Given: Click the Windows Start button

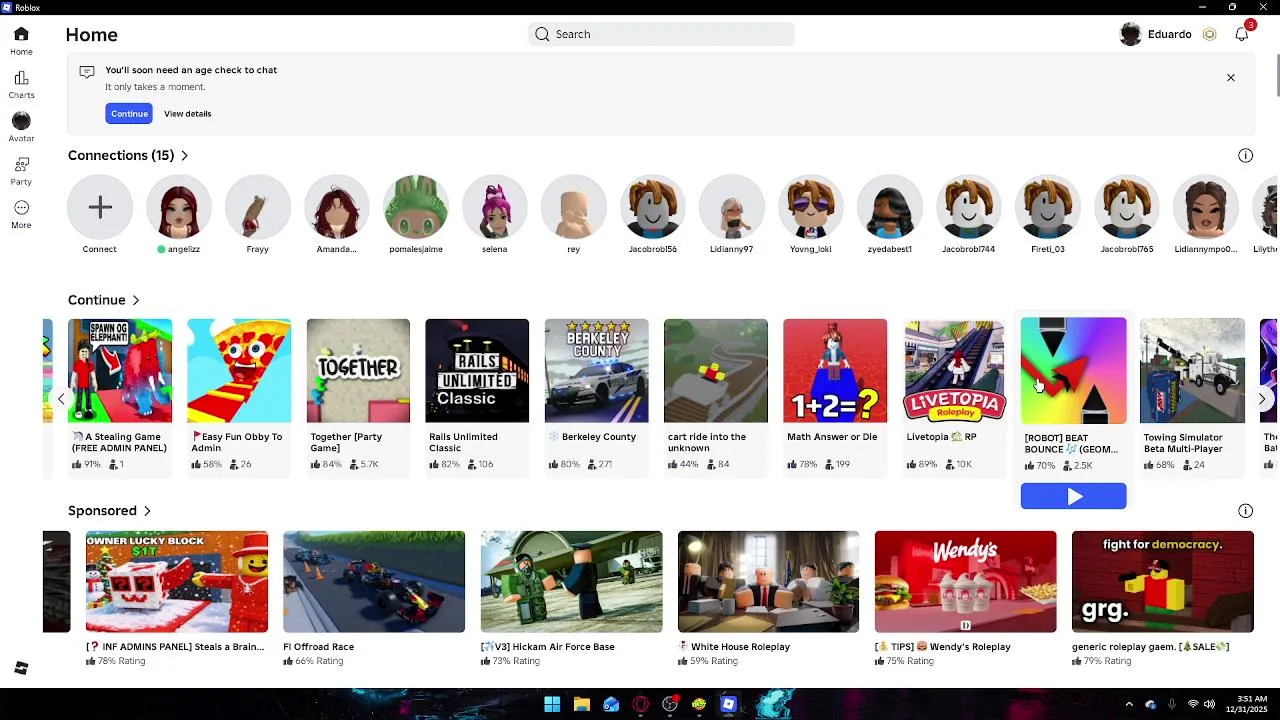Looking at the screenshot, I should click(x=552, y=705).
